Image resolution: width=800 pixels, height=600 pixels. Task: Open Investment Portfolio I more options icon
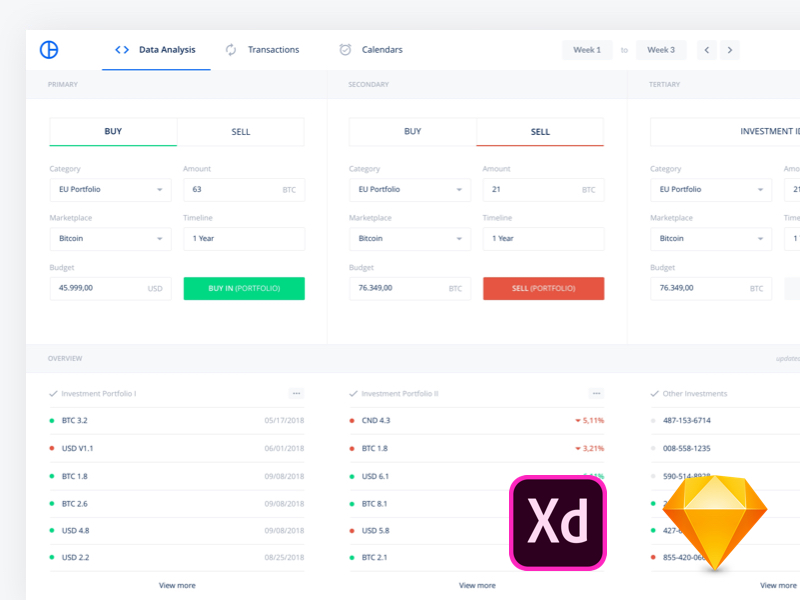(296, 394)
